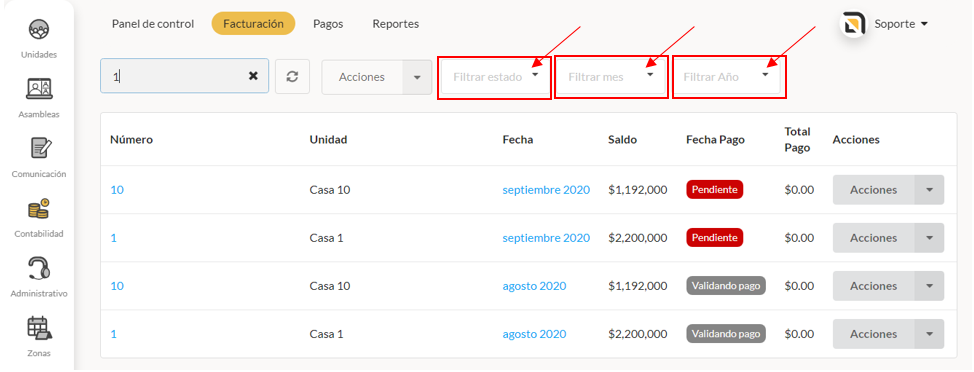Open invoice 10 of agosto 2020

(117, 286)
